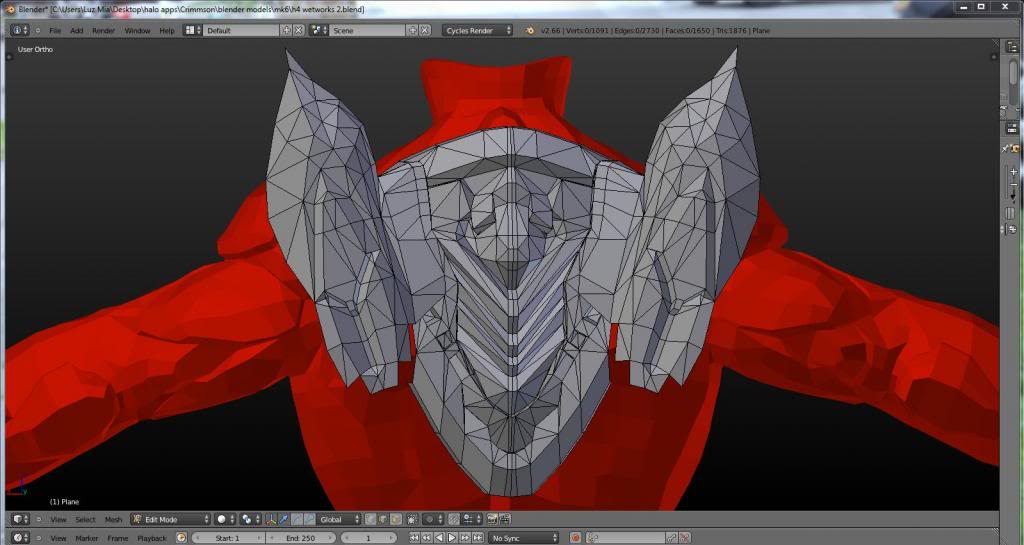The image size is (1024, 545).
Task: Toggle snap during transform
Action: coord(454,520)
